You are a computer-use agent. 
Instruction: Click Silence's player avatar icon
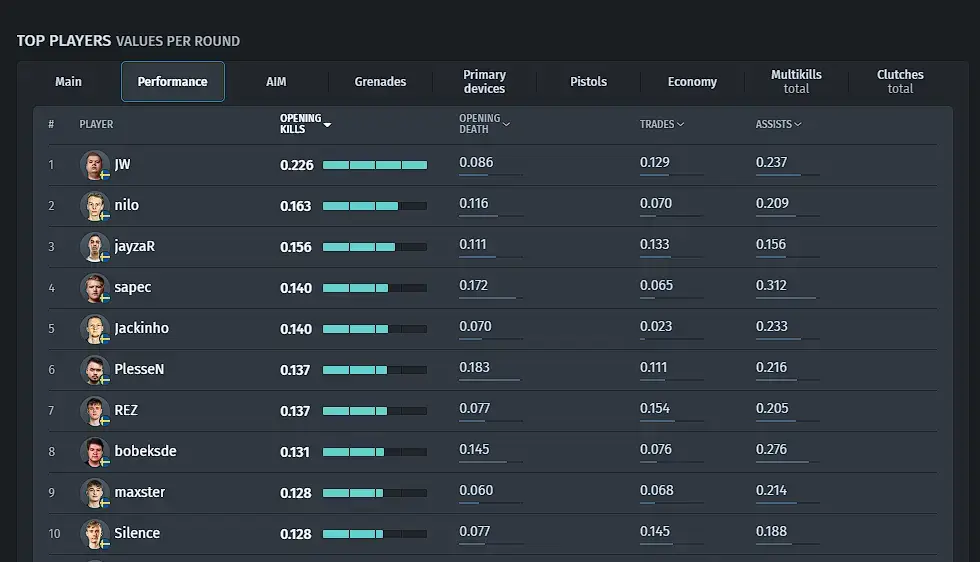(94, 533)
